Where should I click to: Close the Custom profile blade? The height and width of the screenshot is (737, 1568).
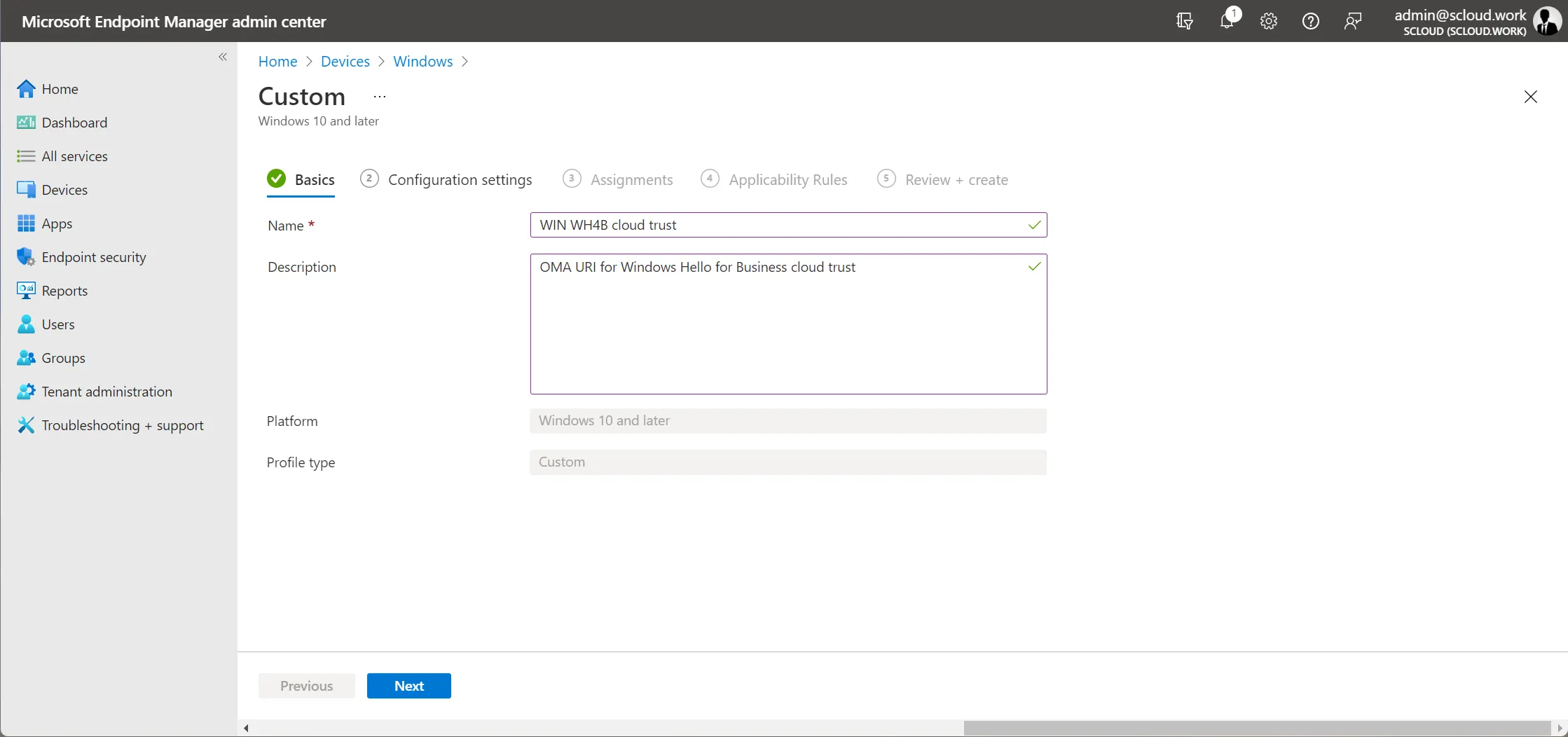1531,97
